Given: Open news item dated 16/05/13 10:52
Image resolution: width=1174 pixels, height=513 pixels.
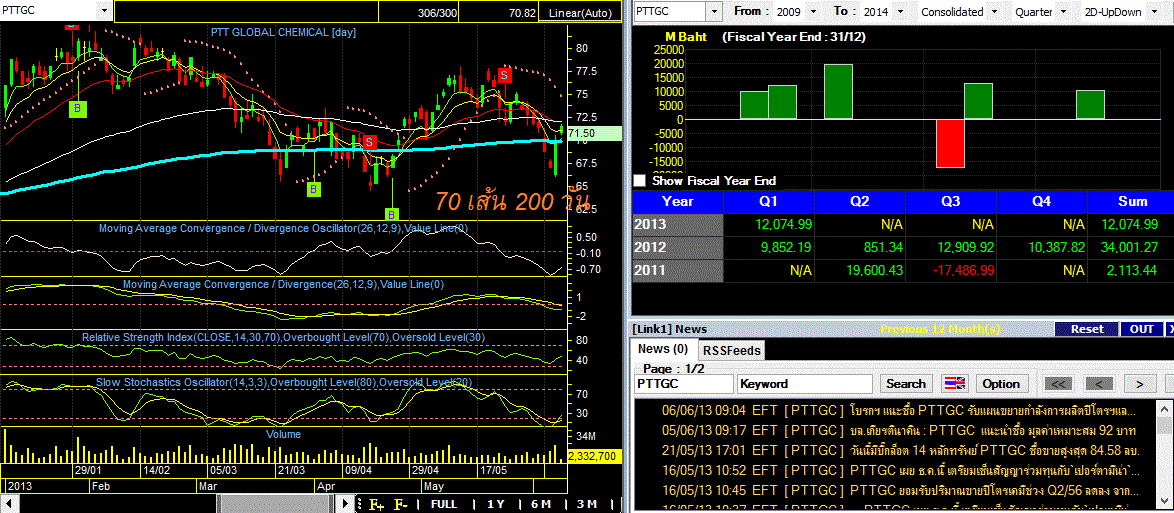Looking at the screenshot, I should click(901, 471).
